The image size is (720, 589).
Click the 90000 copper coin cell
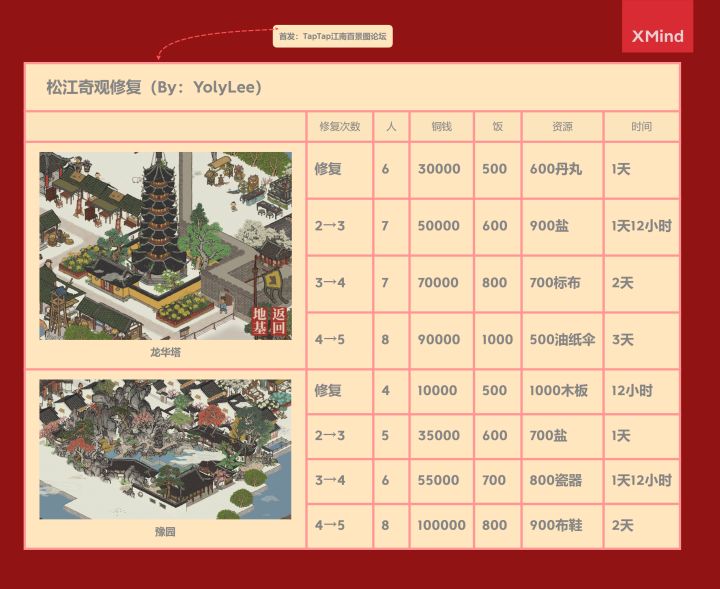click(442, 340)
